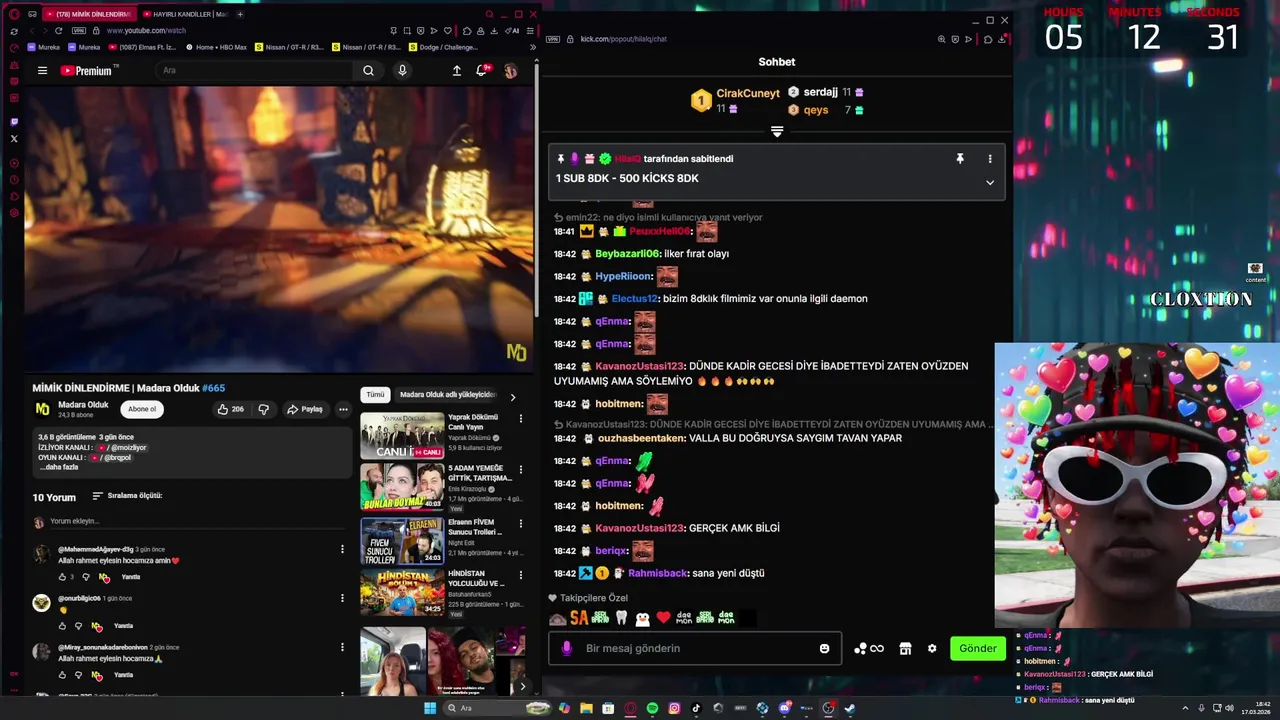This screenshot has width=1280, height=720.
Task: Open Kick chat settings gear
Action: (x=932, y=649)
